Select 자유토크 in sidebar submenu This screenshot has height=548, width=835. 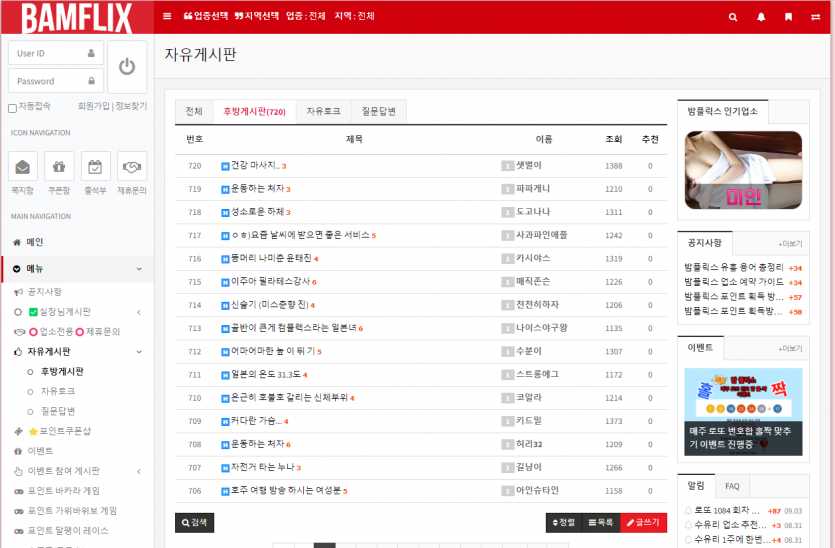58,391
